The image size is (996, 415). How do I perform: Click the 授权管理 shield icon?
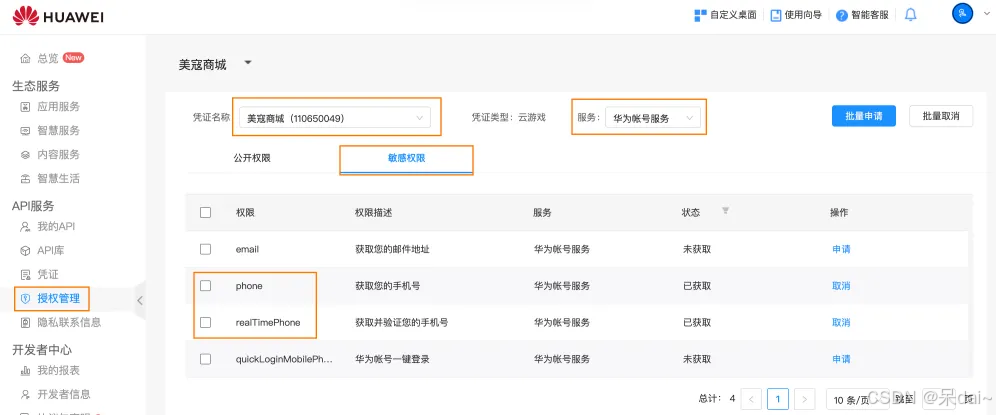25,299
